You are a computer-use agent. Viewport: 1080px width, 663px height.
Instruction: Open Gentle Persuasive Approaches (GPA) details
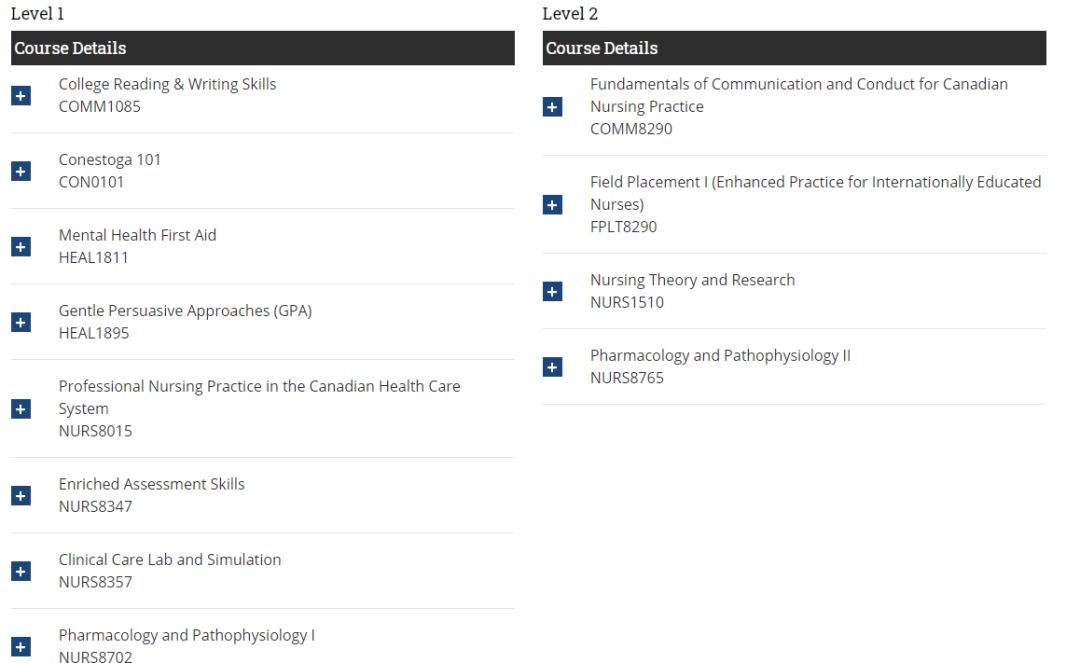(x=21, y=322)
